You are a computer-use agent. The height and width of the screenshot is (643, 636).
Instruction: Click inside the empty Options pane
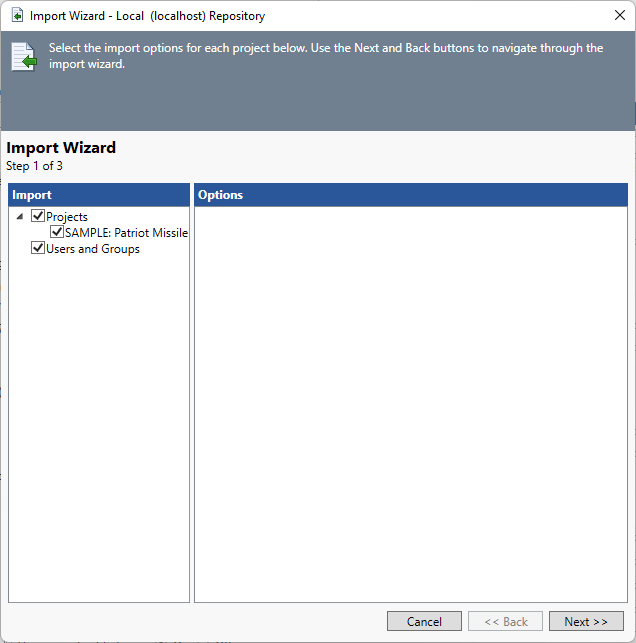(410, 400)
